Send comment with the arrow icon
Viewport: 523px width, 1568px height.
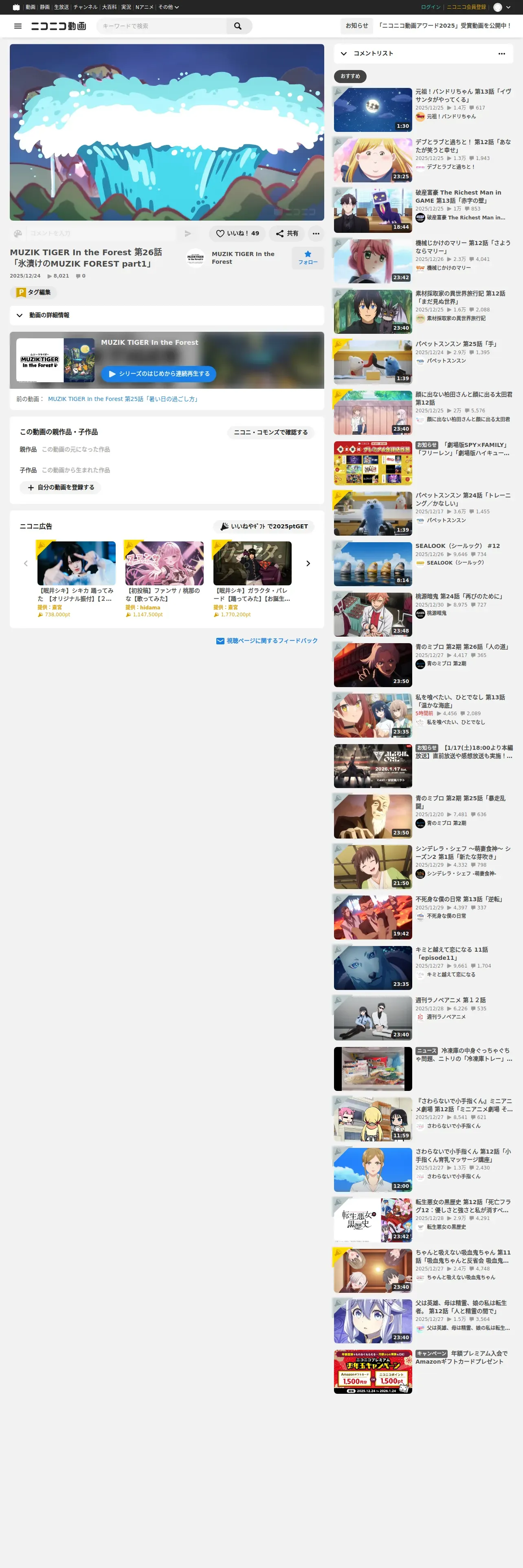click(x=187, y=233)
